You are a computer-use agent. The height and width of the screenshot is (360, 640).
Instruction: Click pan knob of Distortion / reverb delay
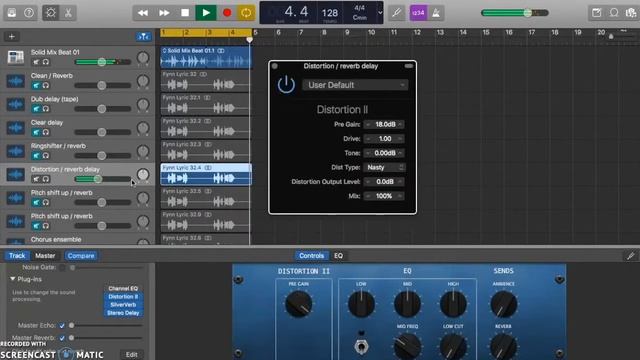(143, 175)
